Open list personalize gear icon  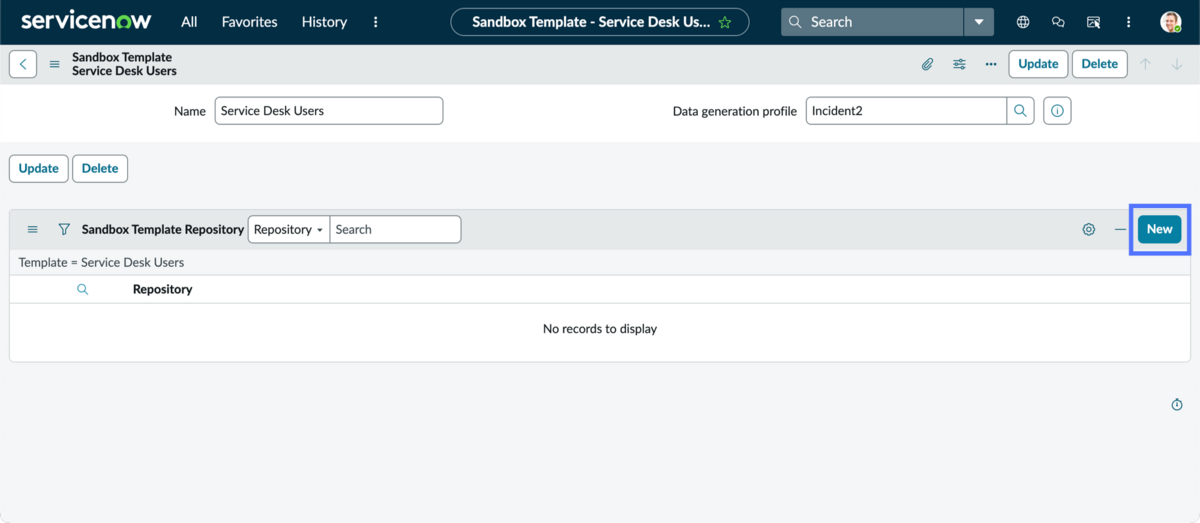1089,229
